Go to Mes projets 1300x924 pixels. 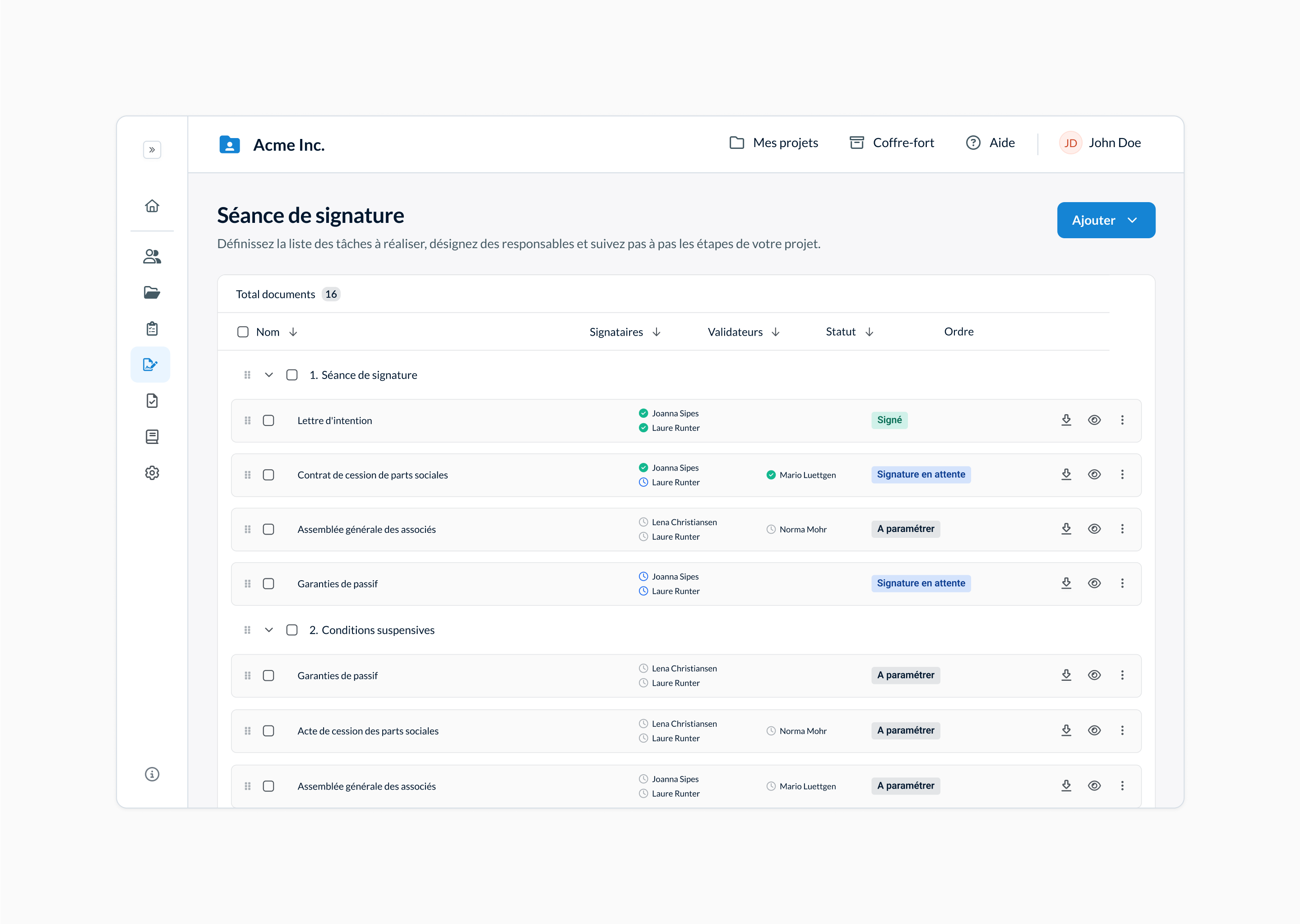(774, 143)
